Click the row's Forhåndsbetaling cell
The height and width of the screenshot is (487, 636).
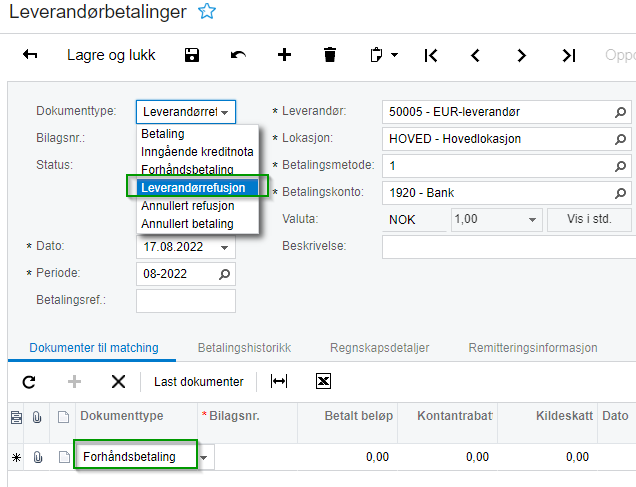[135, 457]
